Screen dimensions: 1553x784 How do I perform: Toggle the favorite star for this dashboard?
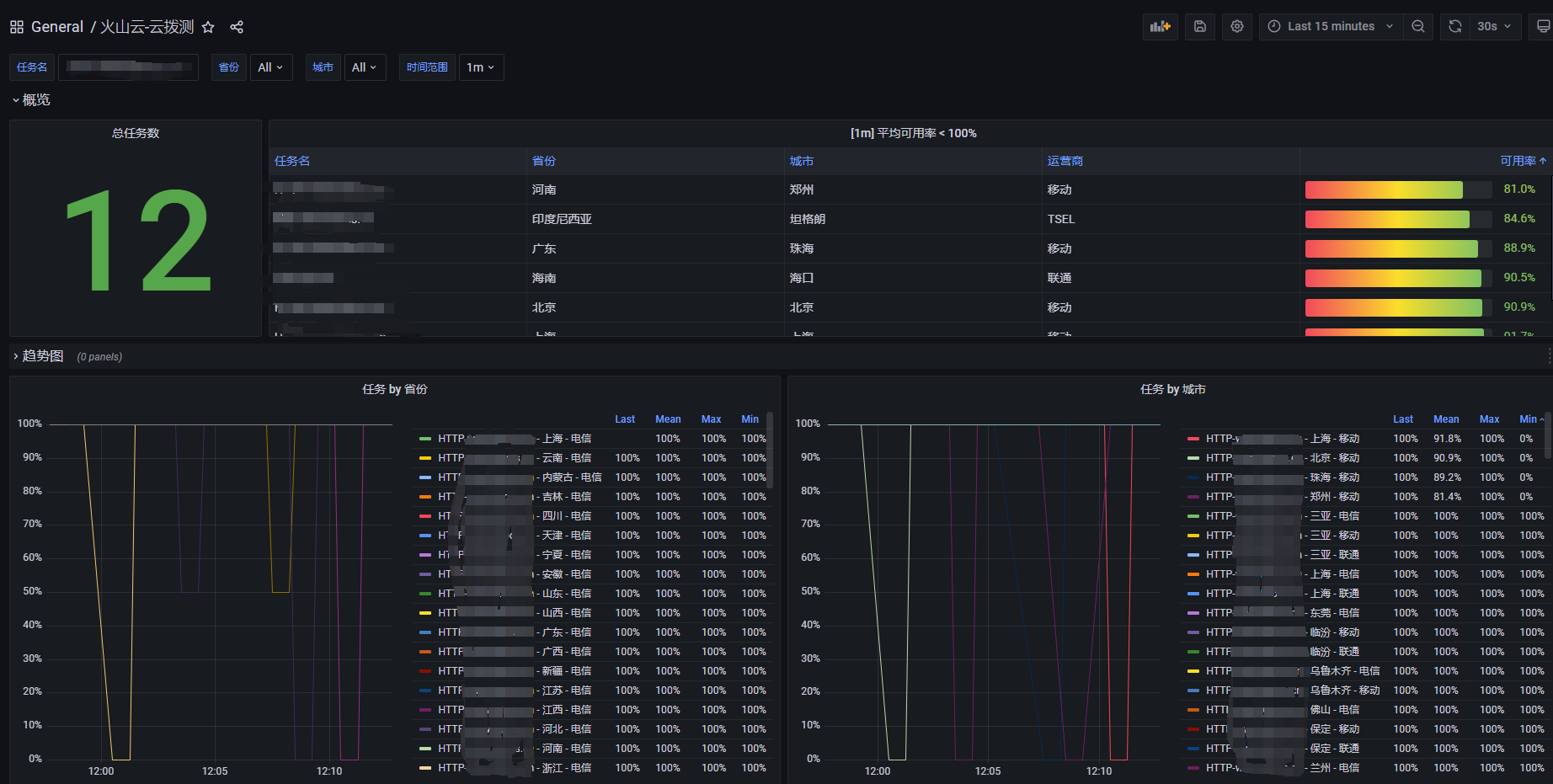(x=208, y=26)
